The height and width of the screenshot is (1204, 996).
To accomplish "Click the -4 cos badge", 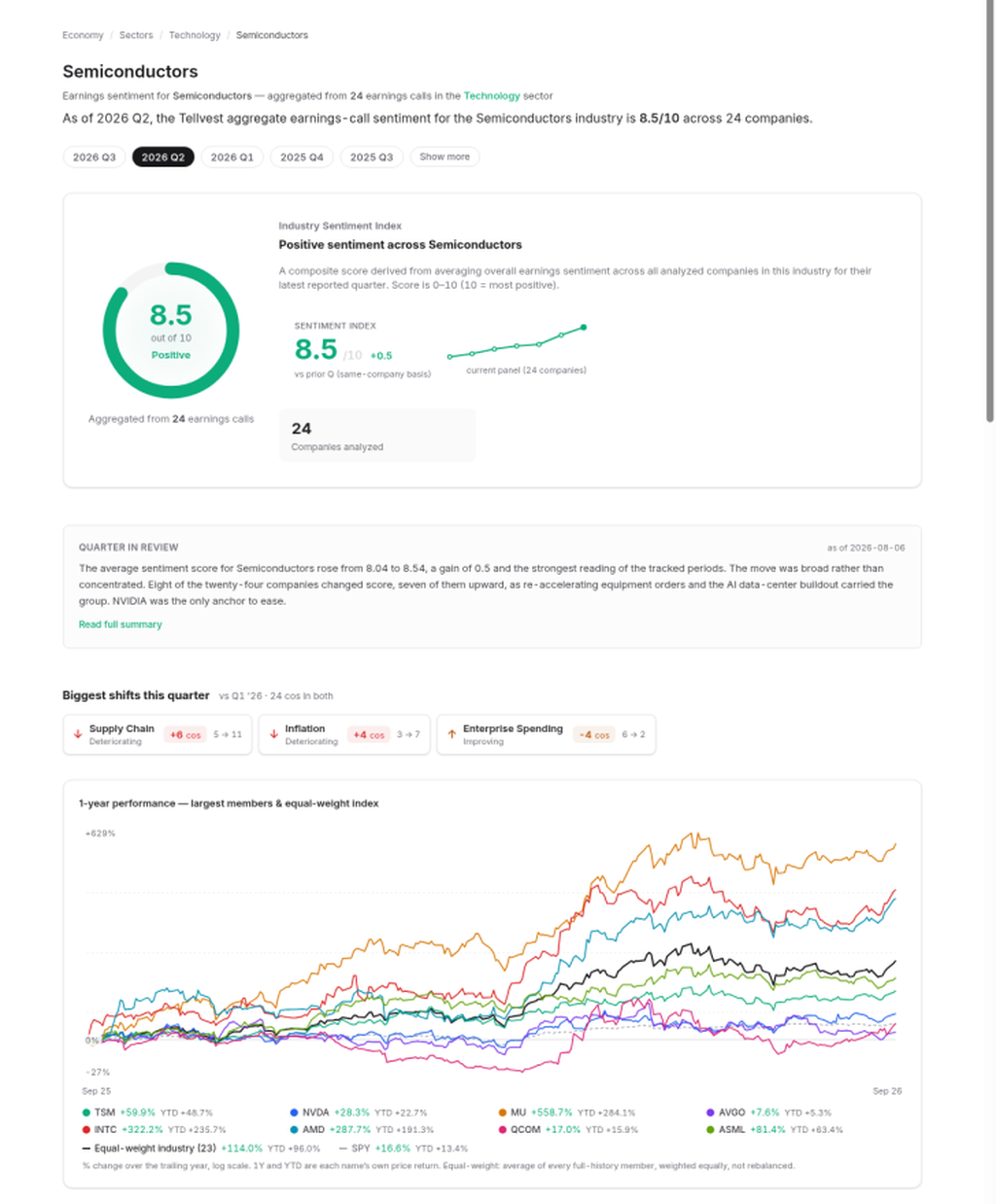I will [593, 735].
